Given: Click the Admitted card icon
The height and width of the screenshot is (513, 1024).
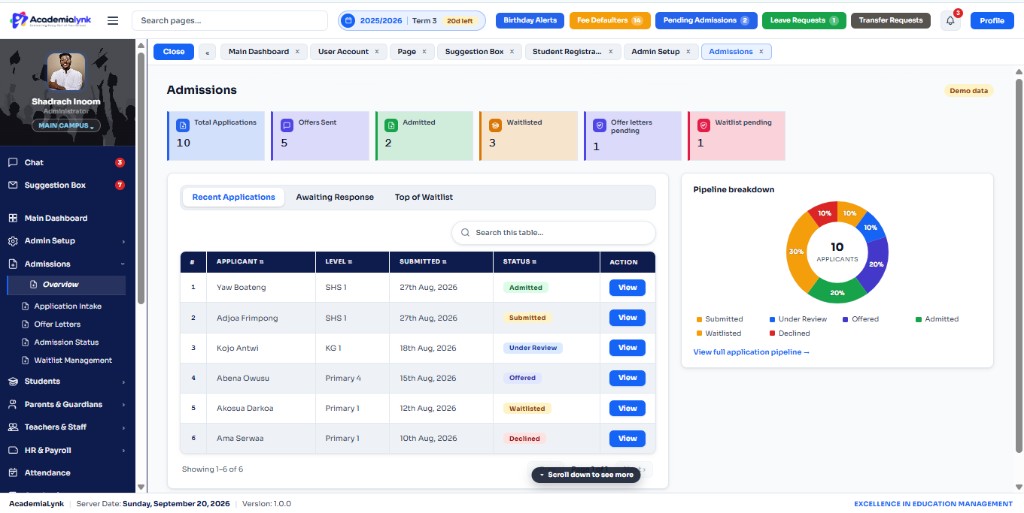Looking at the screenshot, I should [x=391, y=125].
